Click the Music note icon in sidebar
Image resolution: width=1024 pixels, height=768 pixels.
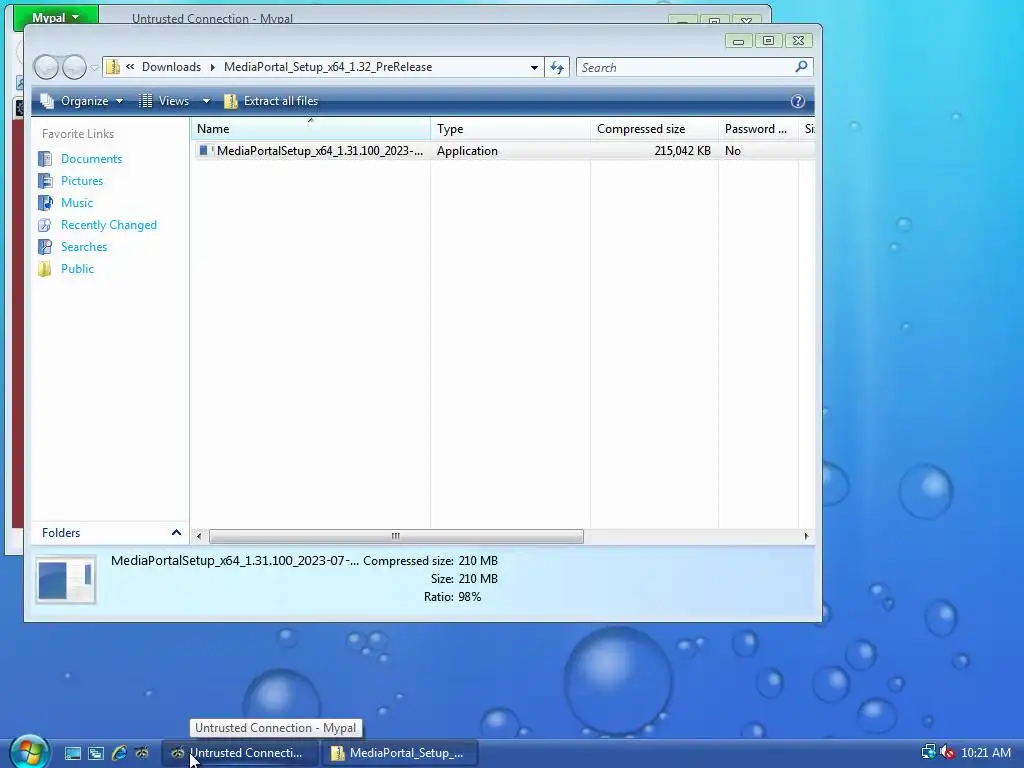pyautogui.click(x=45, y=203)
